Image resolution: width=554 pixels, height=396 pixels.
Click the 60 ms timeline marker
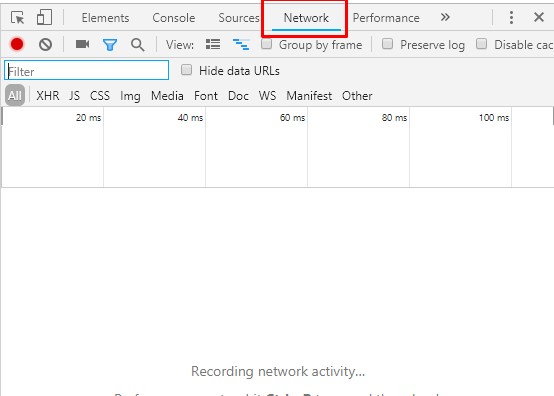coord(293,118)
